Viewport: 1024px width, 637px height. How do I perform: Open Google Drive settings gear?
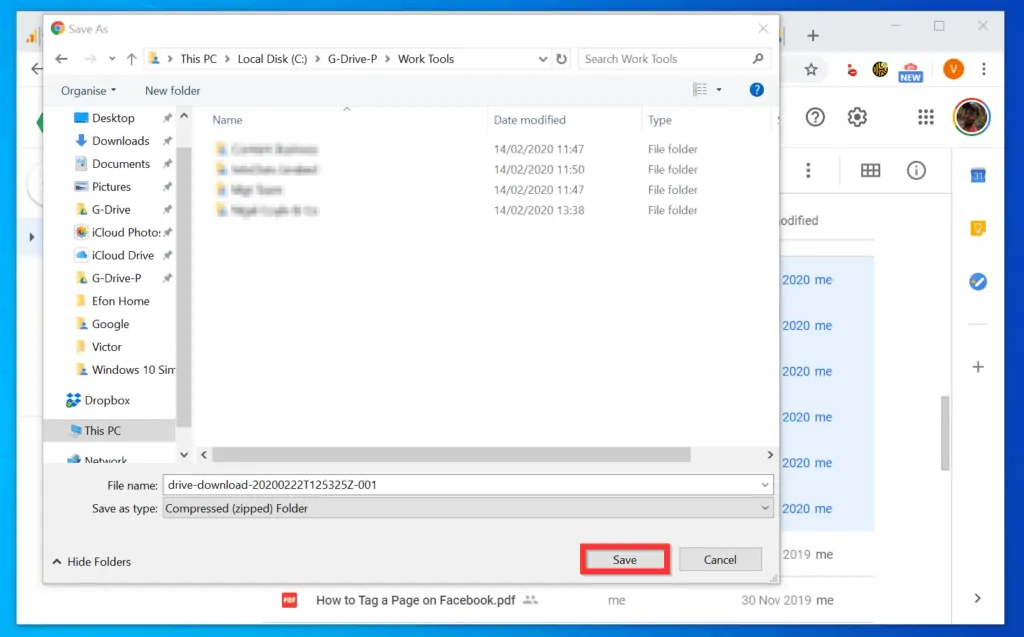coord(857,117)
